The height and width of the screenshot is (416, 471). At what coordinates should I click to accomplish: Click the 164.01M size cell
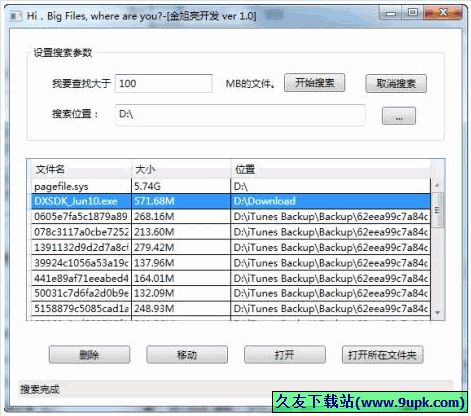[181, 278]
